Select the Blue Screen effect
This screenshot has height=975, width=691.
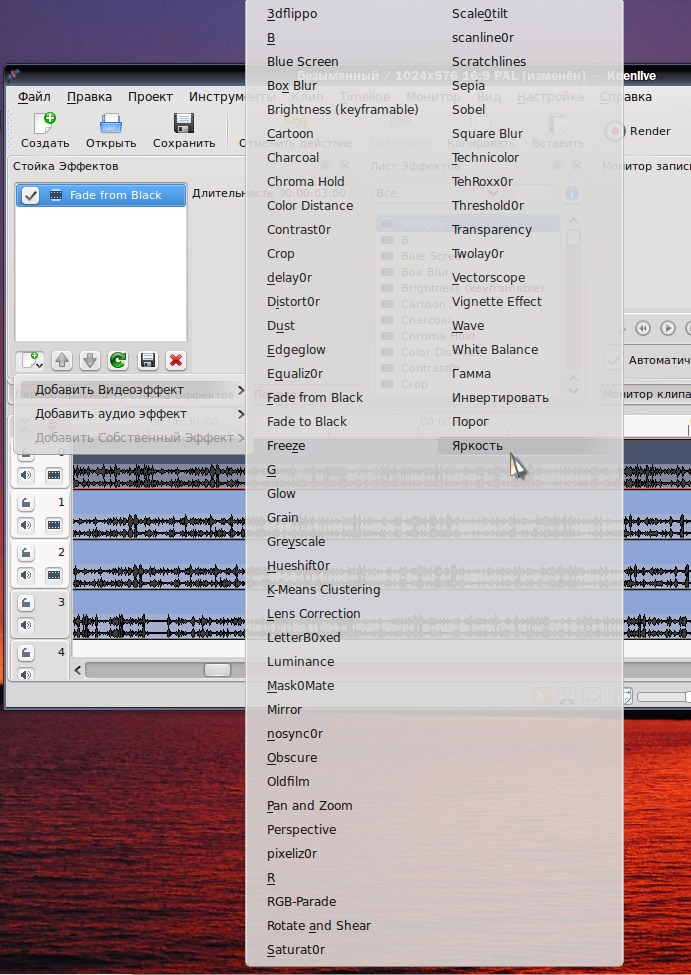(x=302, y=62)
